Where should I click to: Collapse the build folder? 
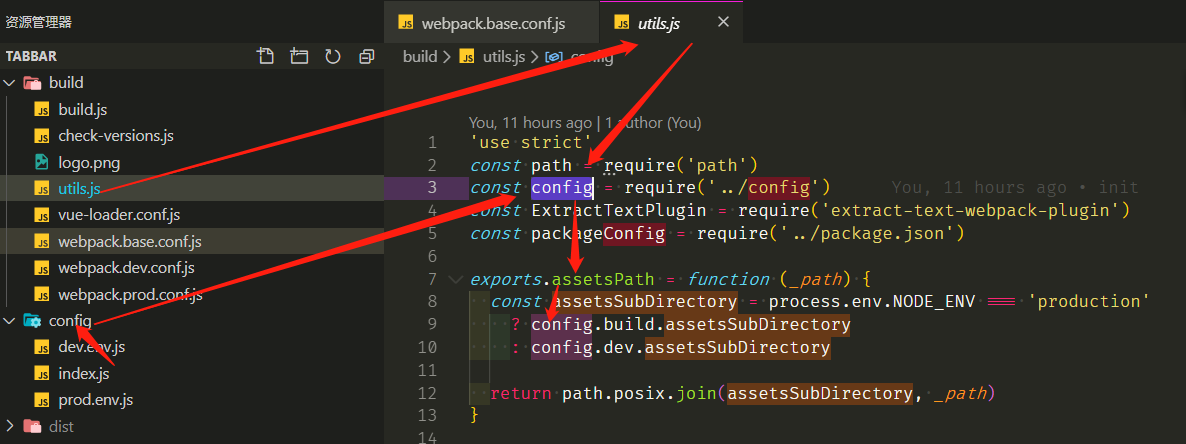(8, 82)
